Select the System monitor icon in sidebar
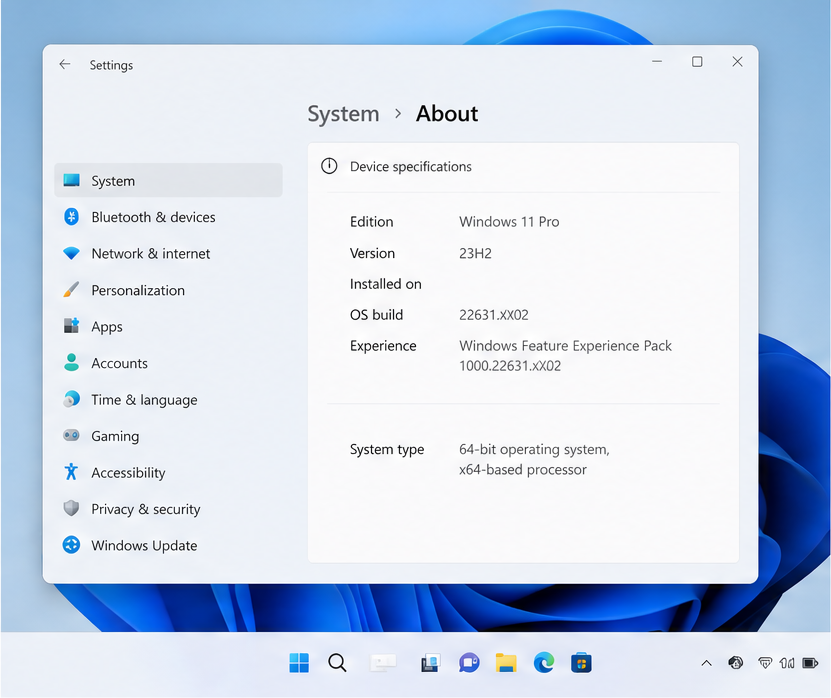 [x=72, y=180]
